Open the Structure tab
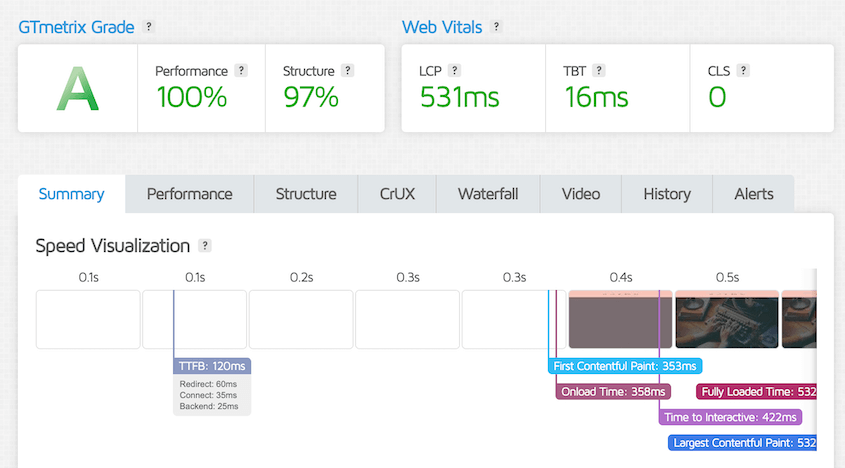845x468 pixels. [306, 194]
